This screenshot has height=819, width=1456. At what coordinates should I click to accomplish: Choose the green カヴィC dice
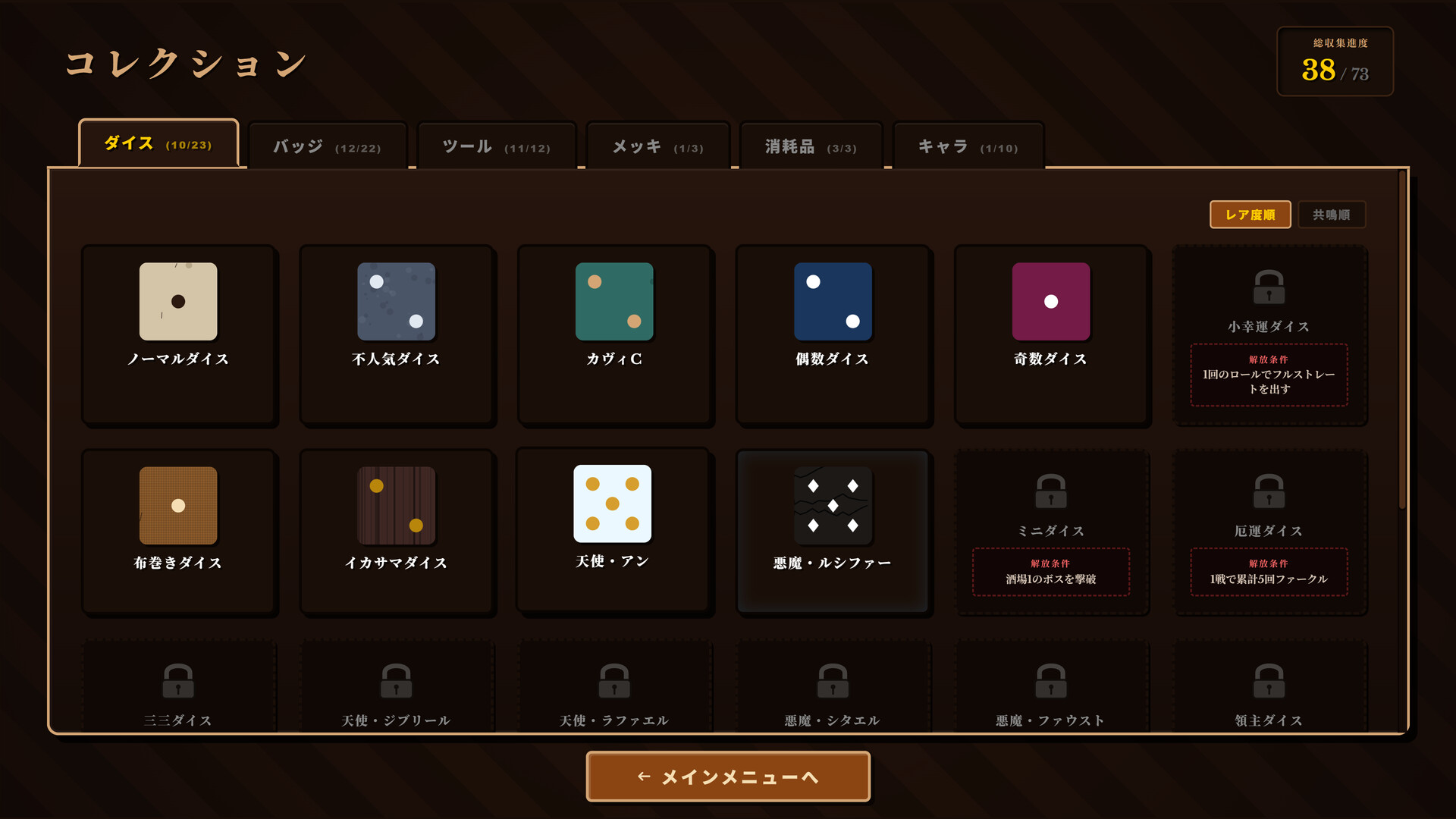(x=614, y=301)
